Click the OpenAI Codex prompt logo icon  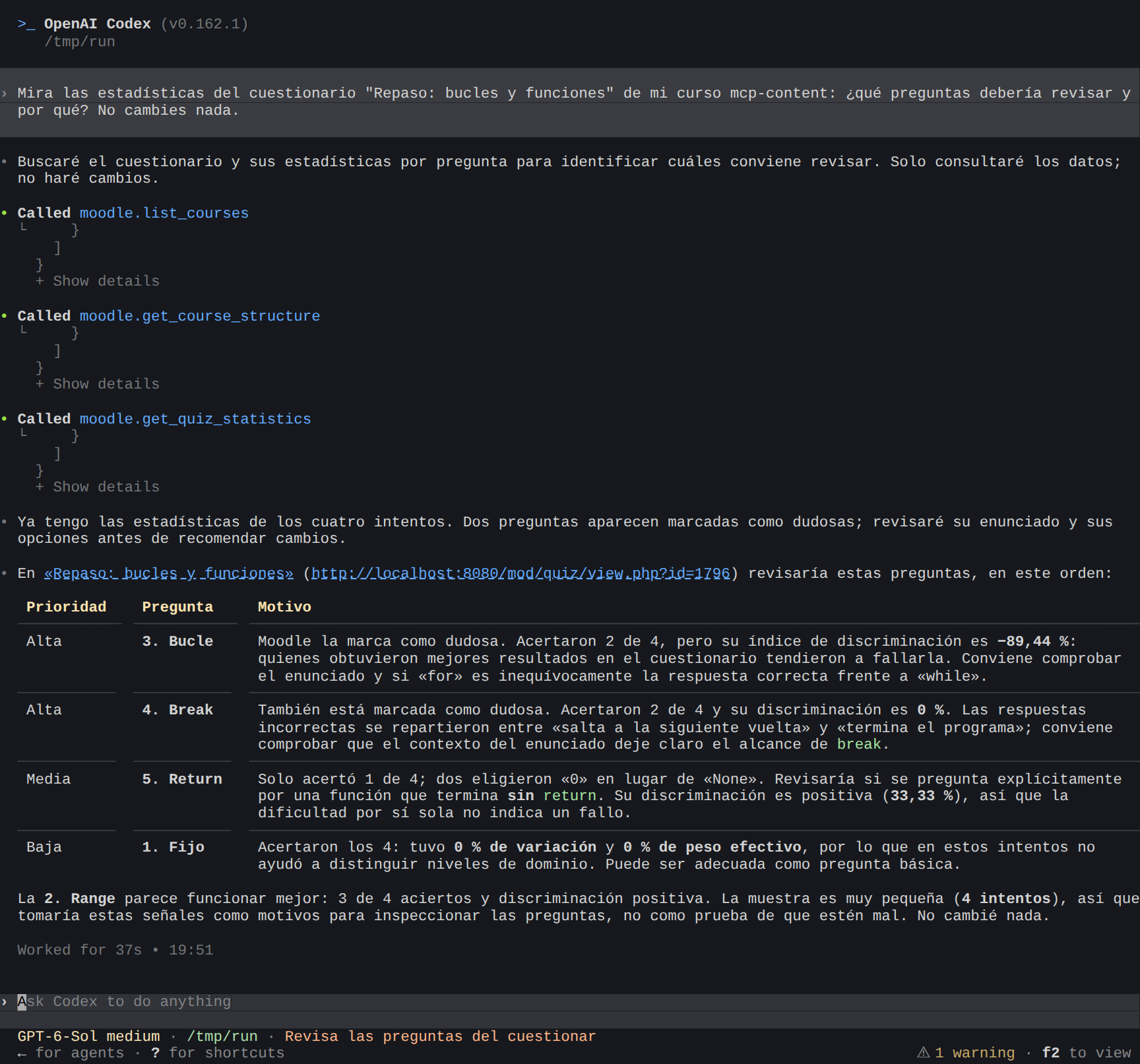(26, 24)
